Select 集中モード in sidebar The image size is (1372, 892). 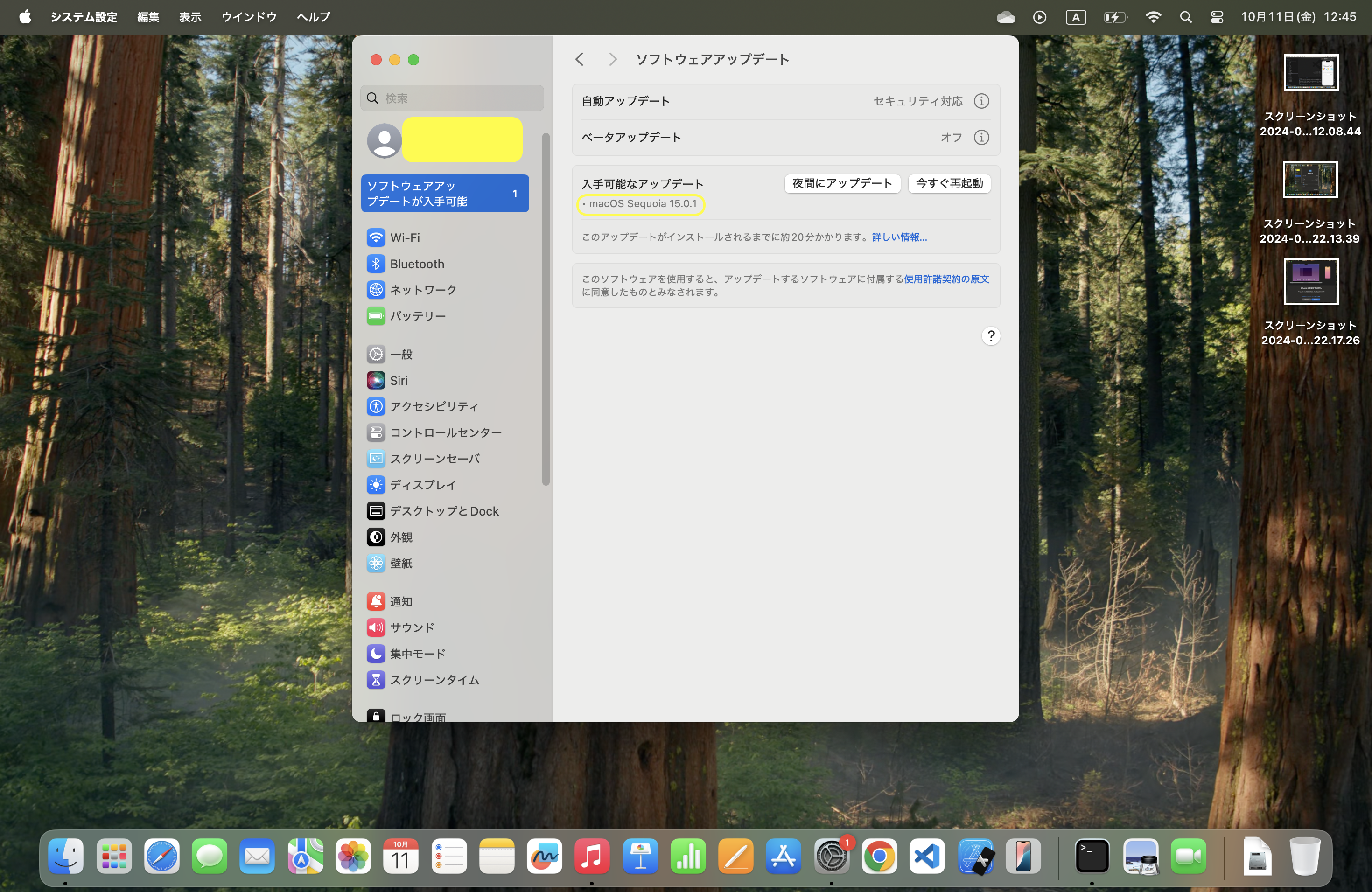click(417, 654)
